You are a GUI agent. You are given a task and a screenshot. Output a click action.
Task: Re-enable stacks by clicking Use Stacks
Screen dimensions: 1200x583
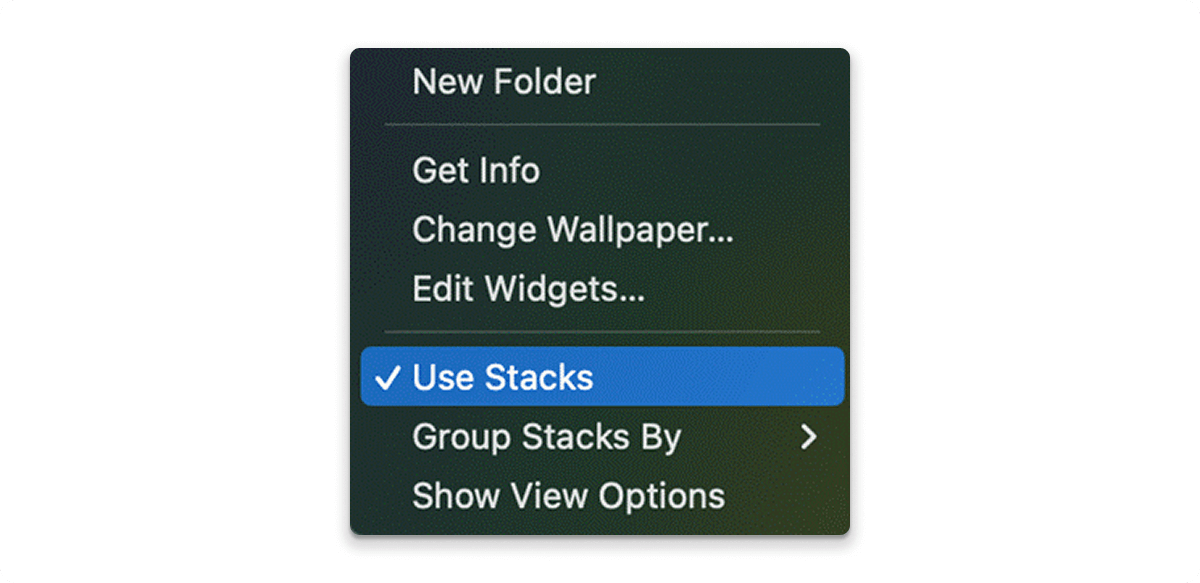coord(504,377)
